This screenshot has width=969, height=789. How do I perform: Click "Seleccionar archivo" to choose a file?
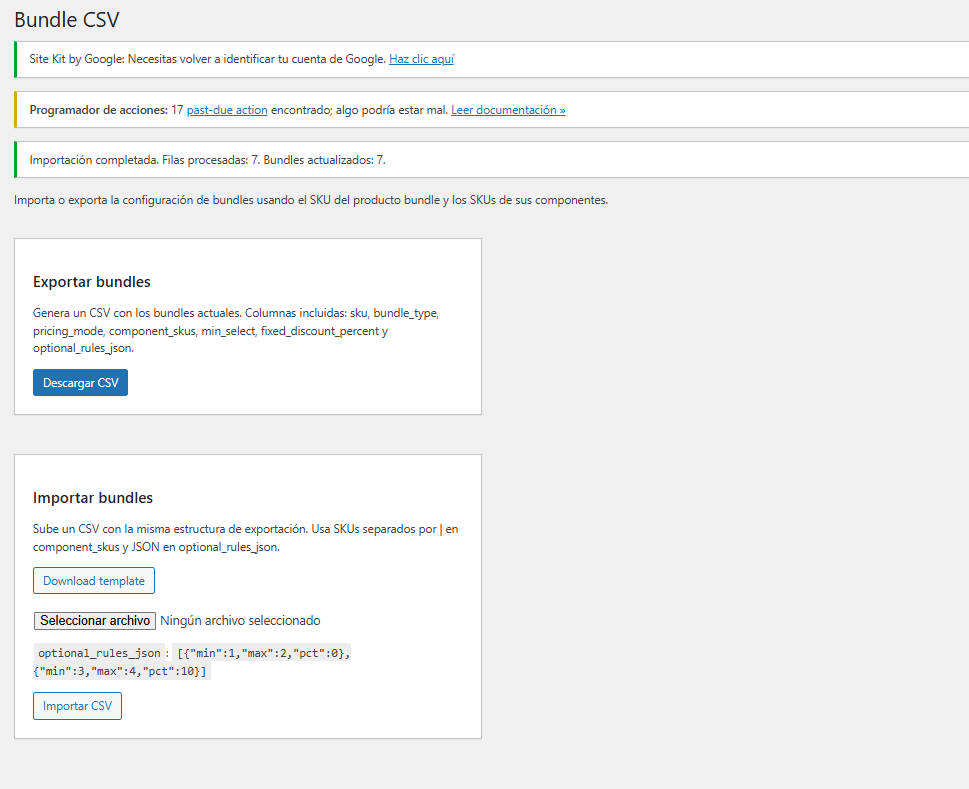94,620
